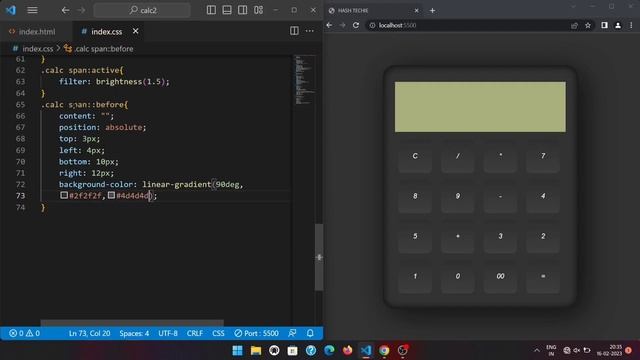
Task: Open the browser three-dot menu
Action: (631, 25)
